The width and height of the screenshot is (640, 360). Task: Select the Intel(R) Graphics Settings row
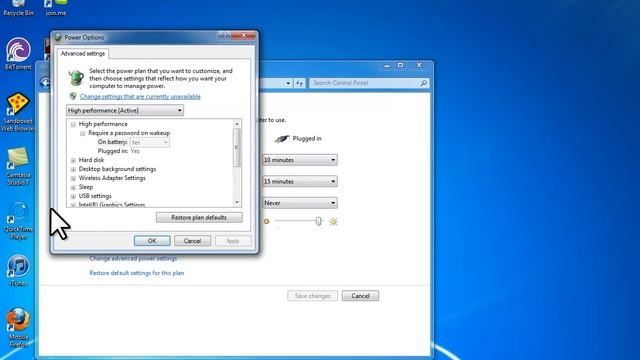pos(111,204)
